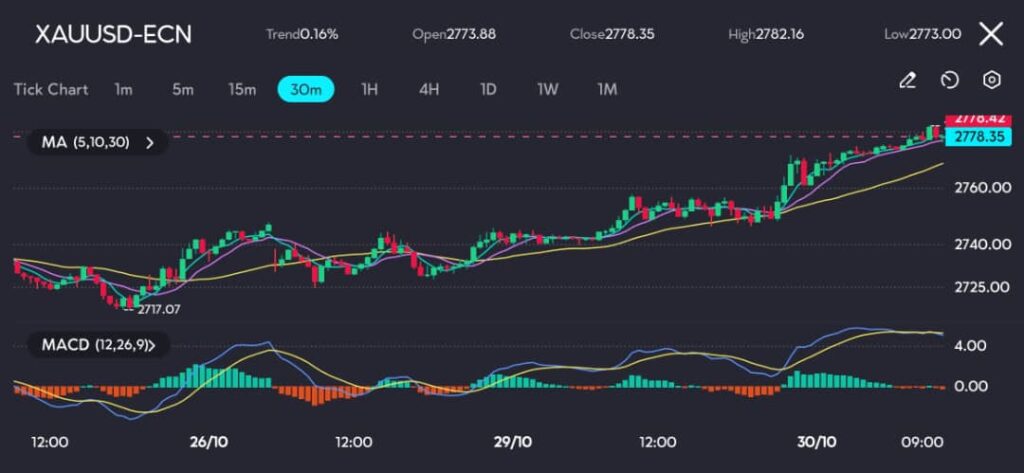Click the highlighted 30m timeframe

tap(305, 89)
